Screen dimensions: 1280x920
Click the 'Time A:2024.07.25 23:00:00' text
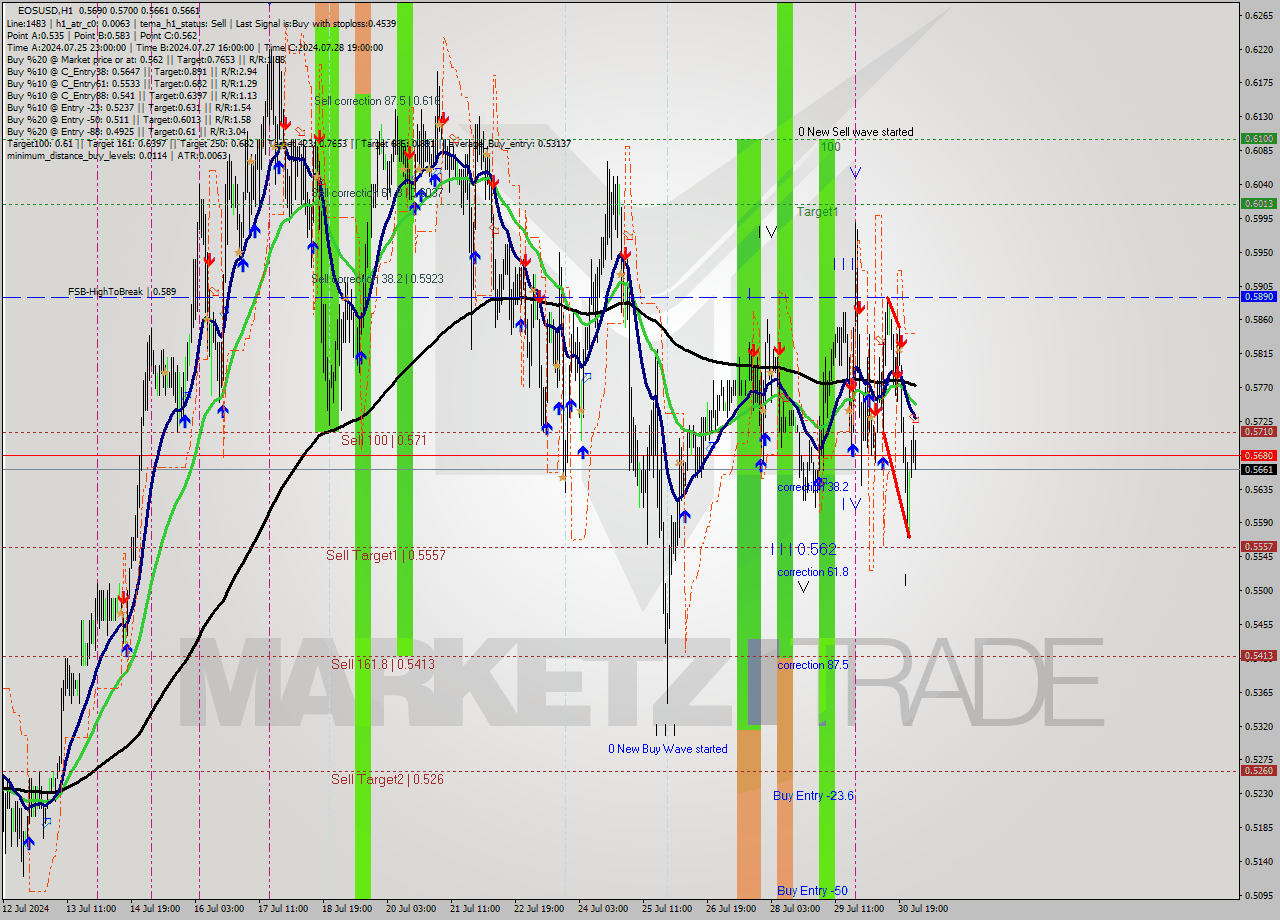click(66, 47)
